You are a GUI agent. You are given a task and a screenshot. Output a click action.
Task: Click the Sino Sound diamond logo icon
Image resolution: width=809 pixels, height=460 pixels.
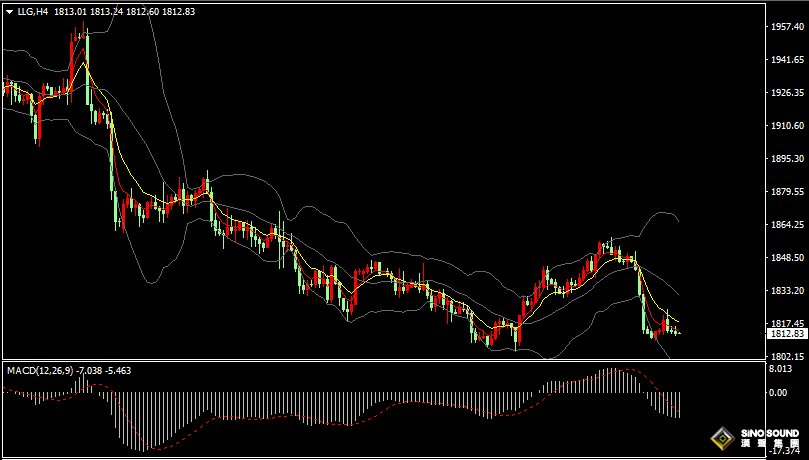coord(722,439)
